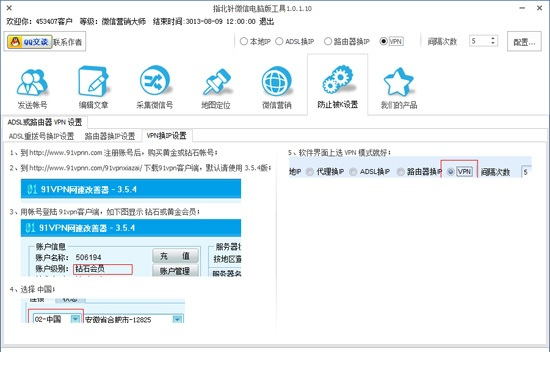Screen dimensions: 550x366
Task: Click the QQ交谈 penguin button
Action: click(29, 42)
